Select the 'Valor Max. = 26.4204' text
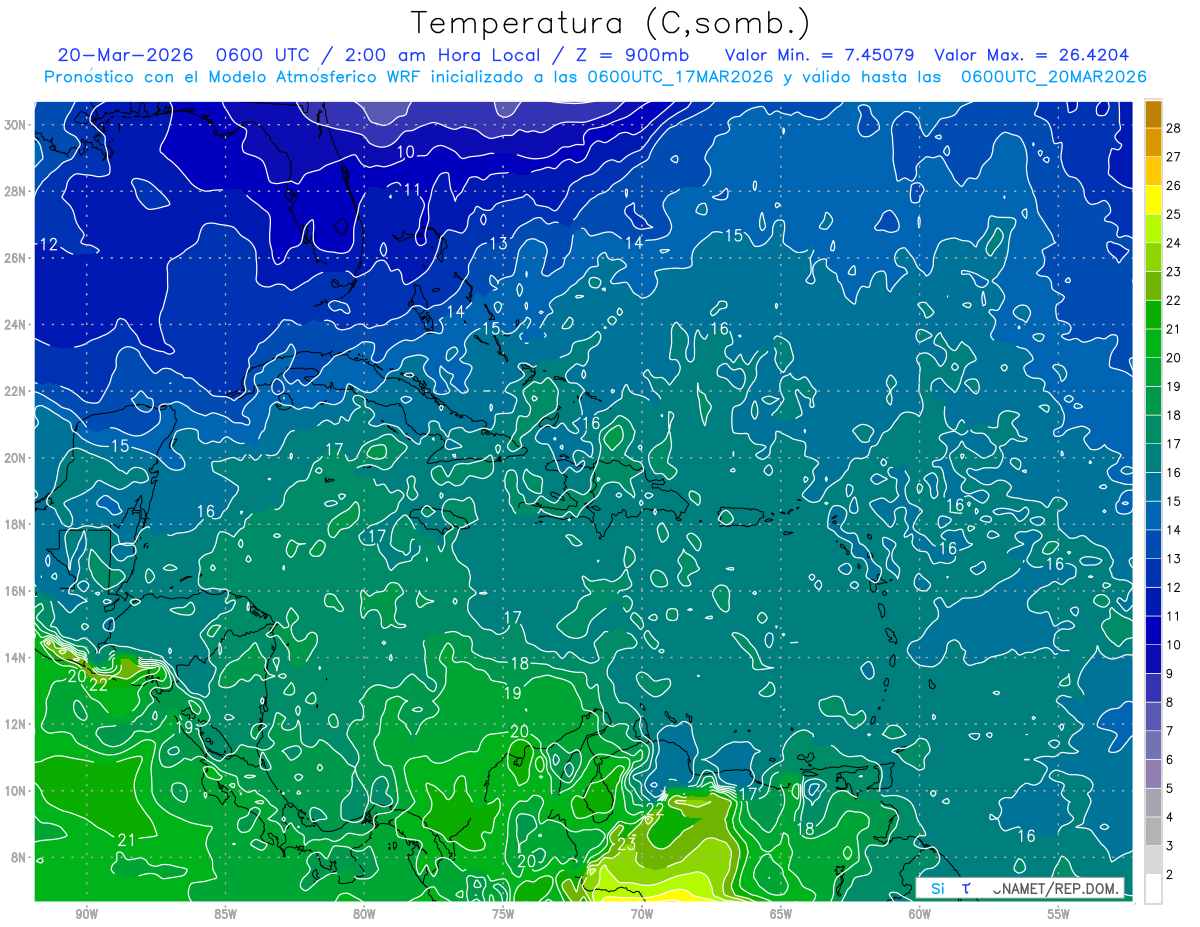Viewport: 1200px width, 927px height. point(1032,54)
